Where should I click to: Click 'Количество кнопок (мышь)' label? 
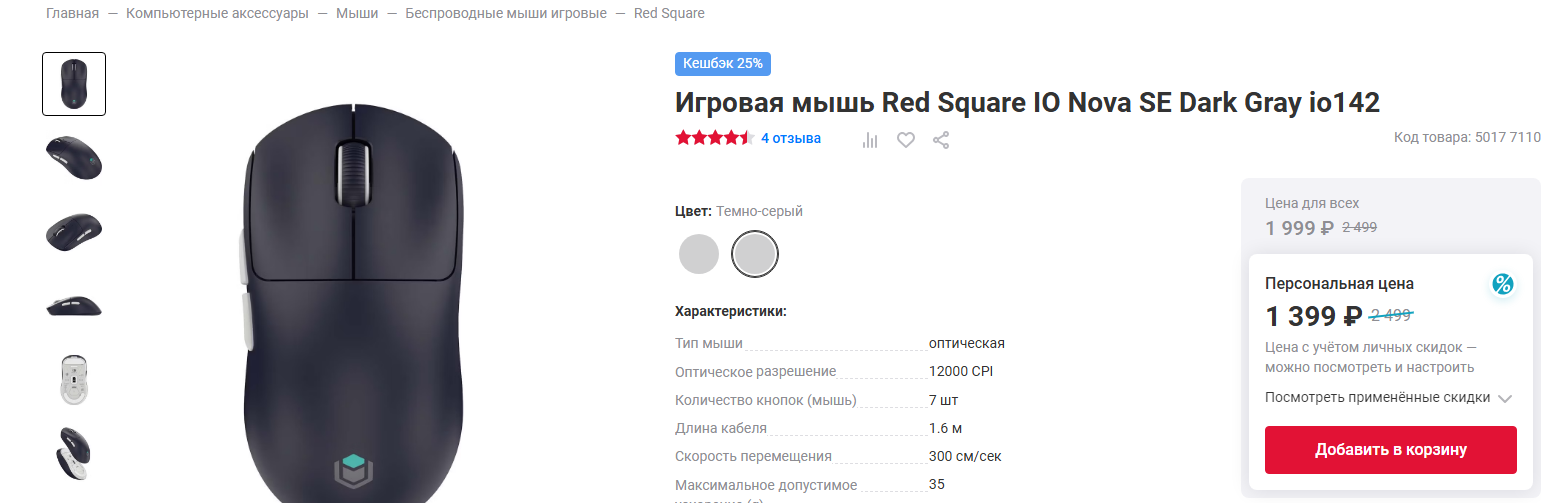[x=766, y=400]
